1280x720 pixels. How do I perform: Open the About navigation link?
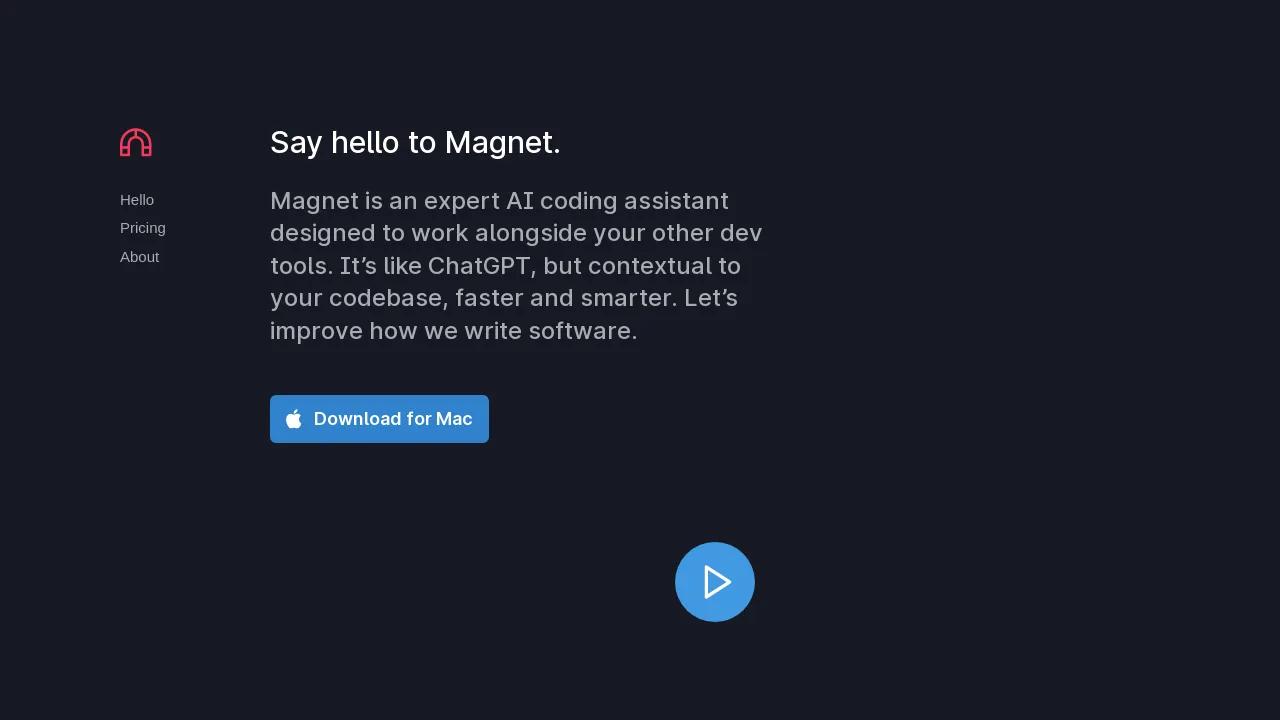(x=139, y=257)
